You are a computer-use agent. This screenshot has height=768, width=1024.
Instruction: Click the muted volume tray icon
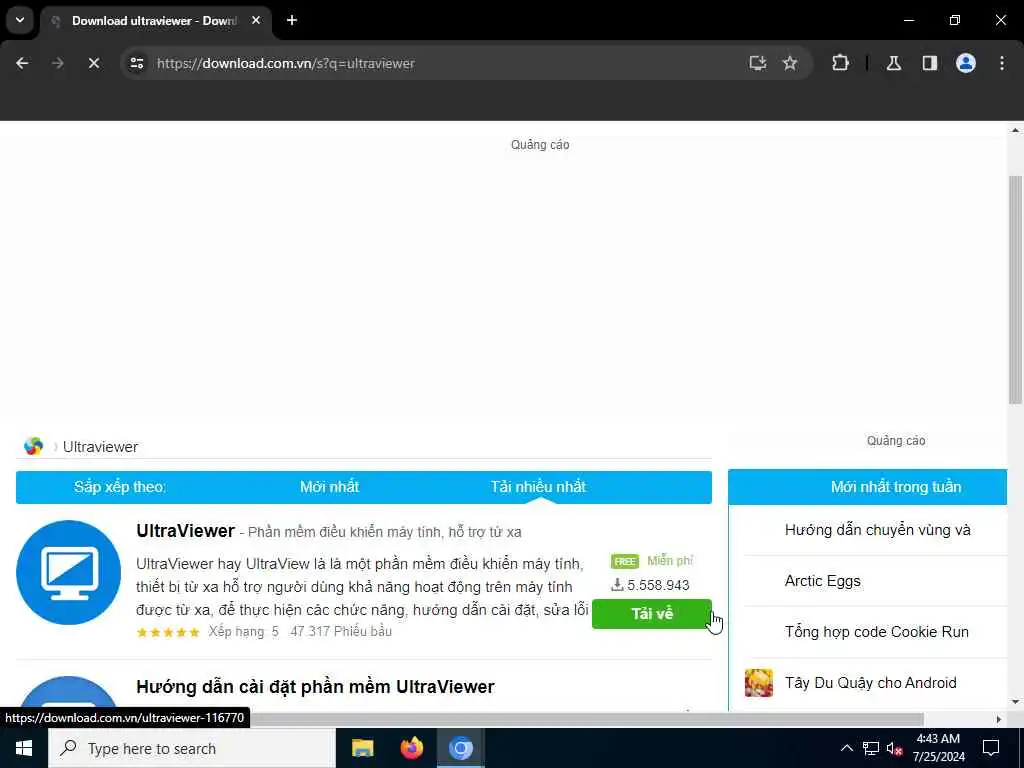[895, 748]
